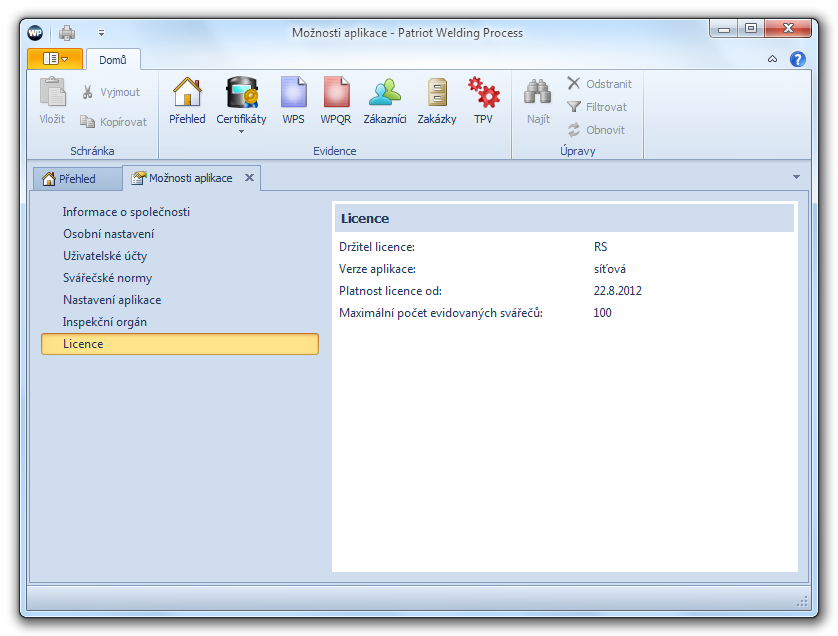Close the Patriot Welding Process window
The image size is (838, 636).
point(788,28)
